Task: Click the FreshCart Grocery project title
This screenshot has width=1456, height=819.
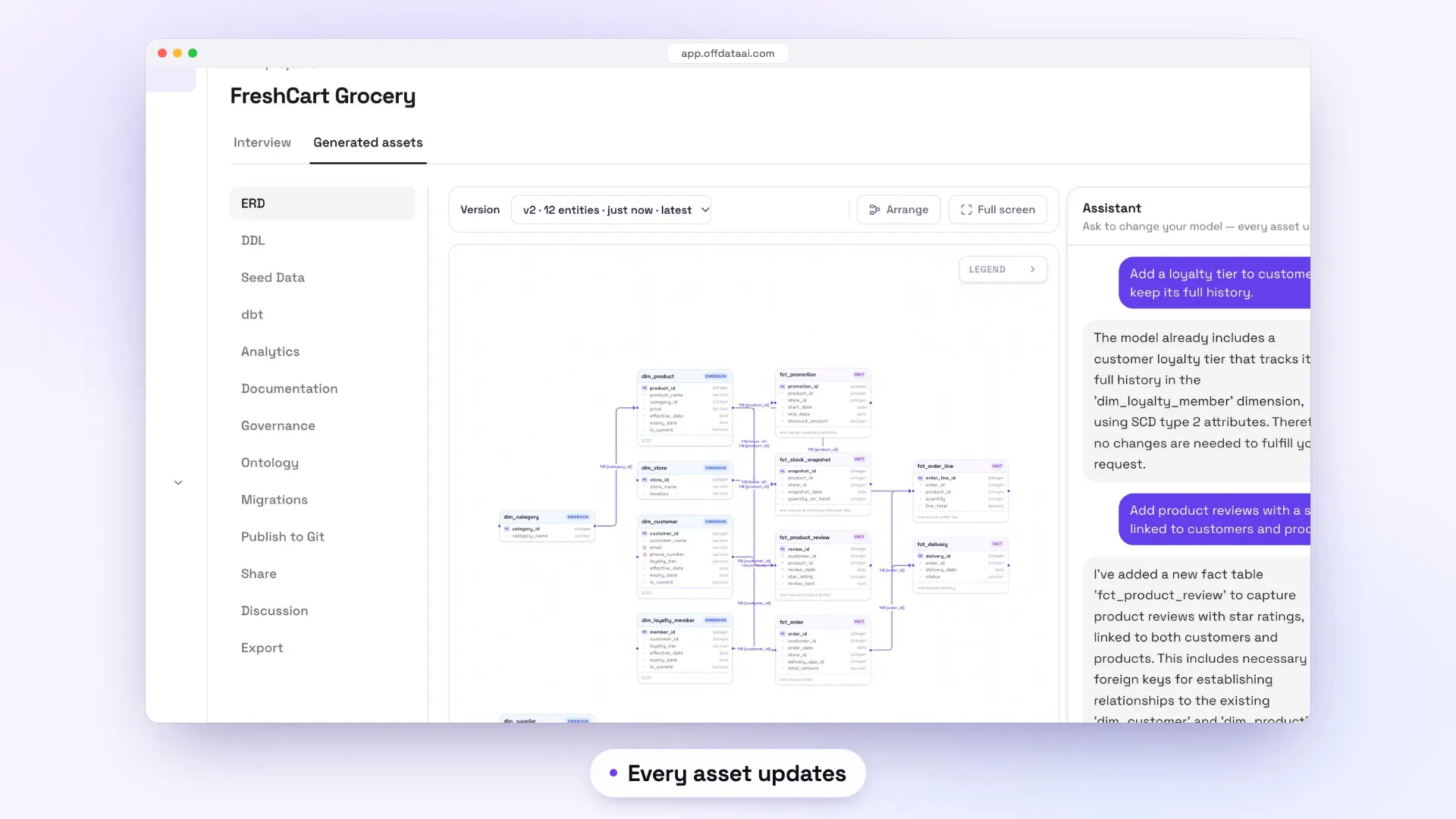Action: (323, 96)
